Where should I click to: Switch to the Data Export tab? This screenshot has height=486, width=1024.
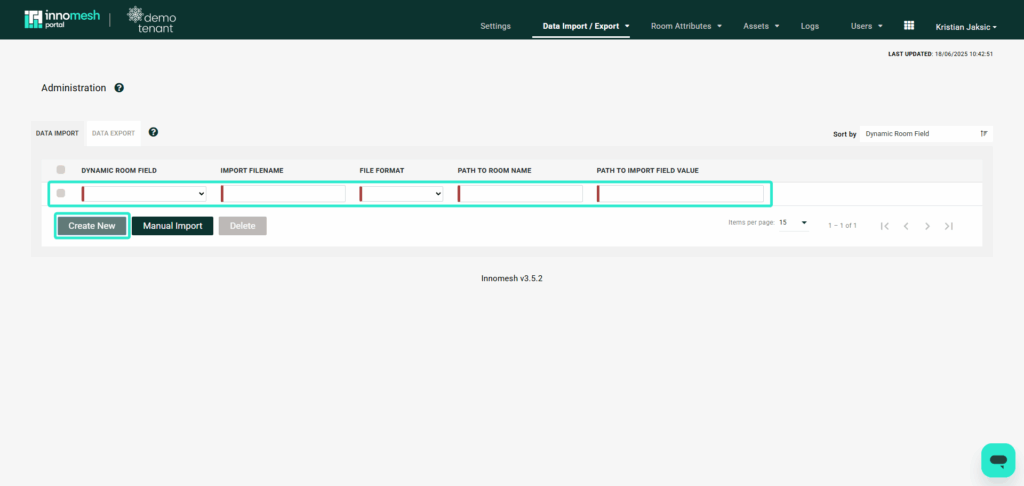tap(114, 133)
